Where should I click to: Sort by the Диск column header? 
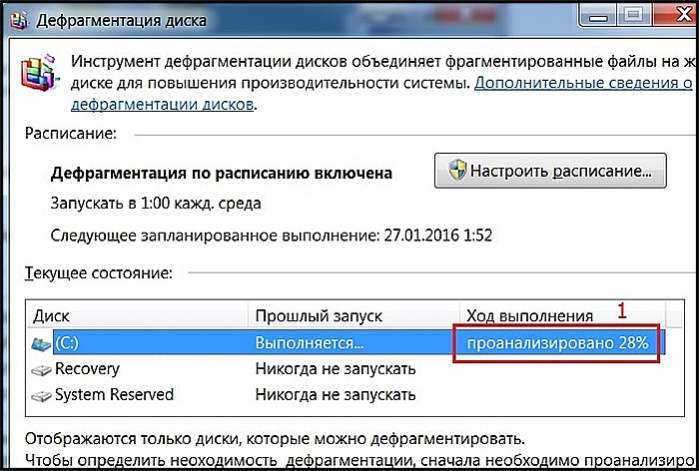tap(136, 316)
